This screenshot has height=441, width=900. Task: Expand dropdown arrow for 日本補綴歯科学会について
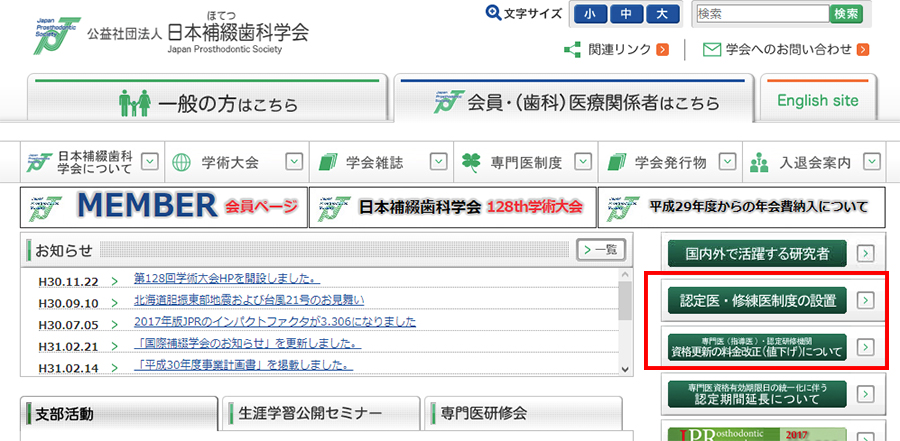coord(150,162)
